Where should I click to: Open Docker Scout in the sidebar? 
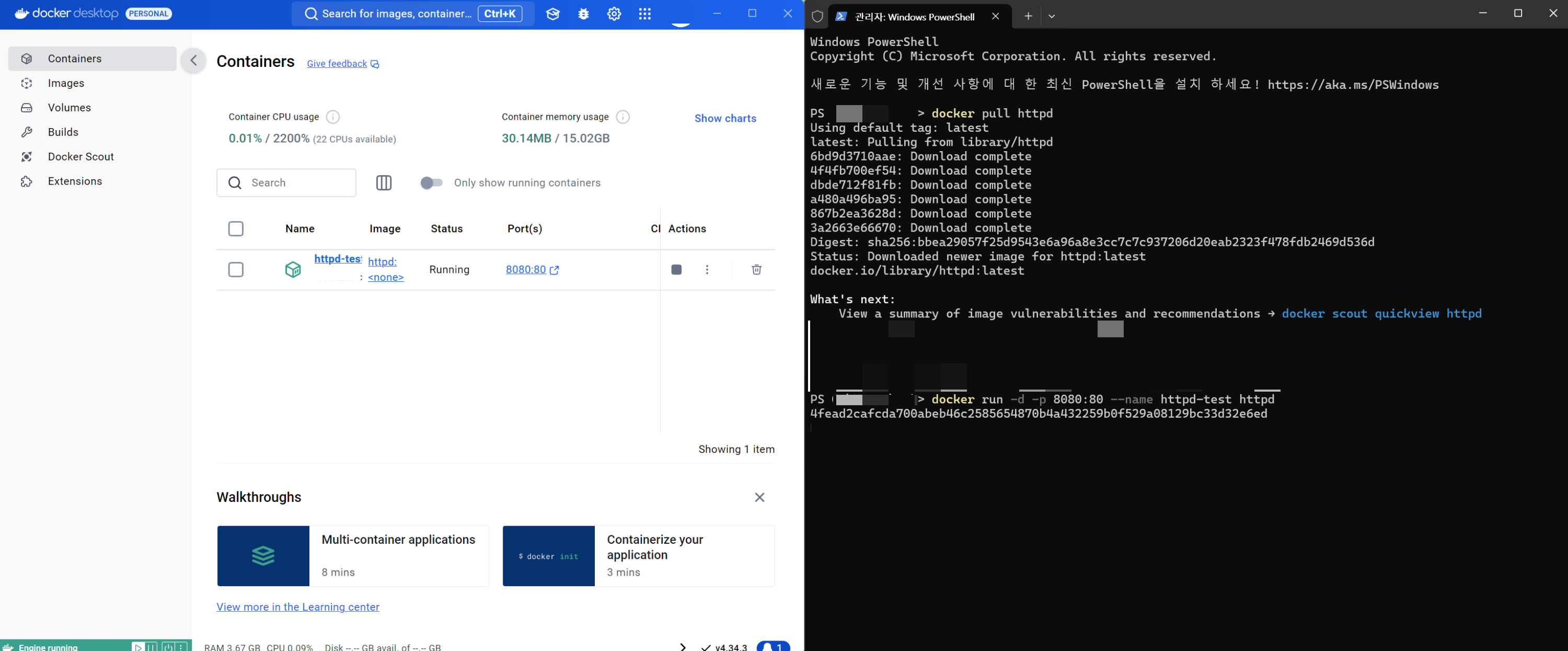(80, 156)
